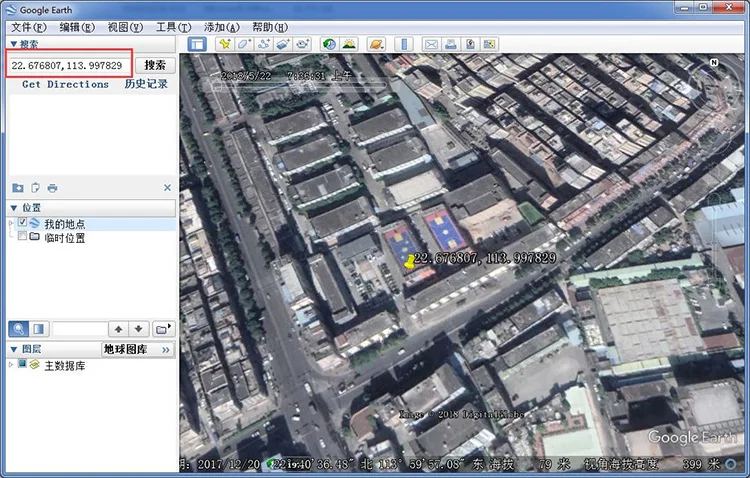Collapse the 搜索 panel triangle
Screen dimensions: 750x478
point(13,44)
